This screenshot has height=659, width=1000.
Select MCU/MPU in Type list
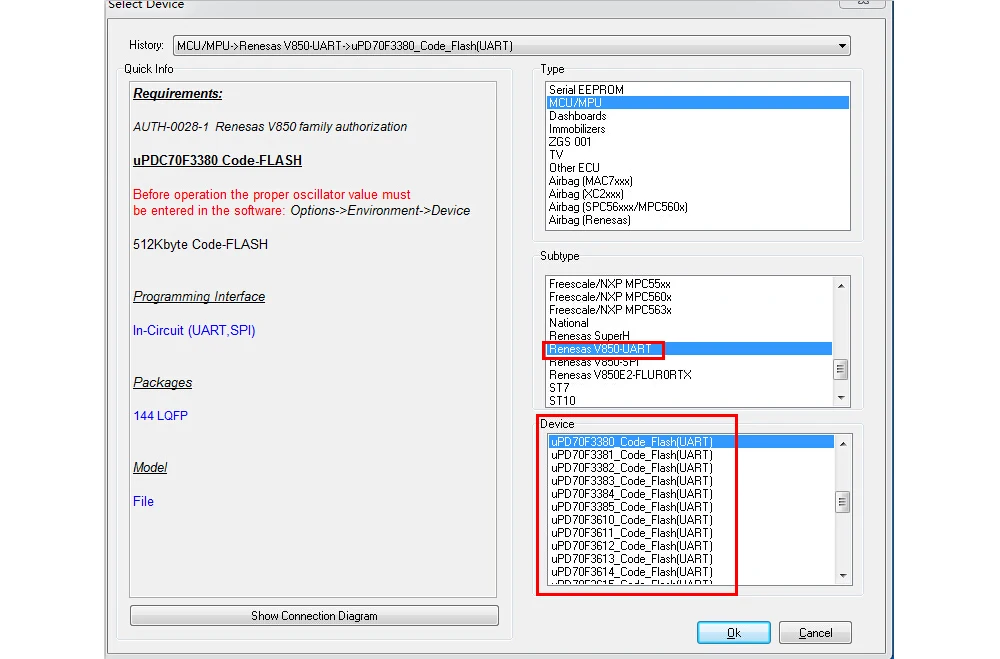click(x=697, y=103)
